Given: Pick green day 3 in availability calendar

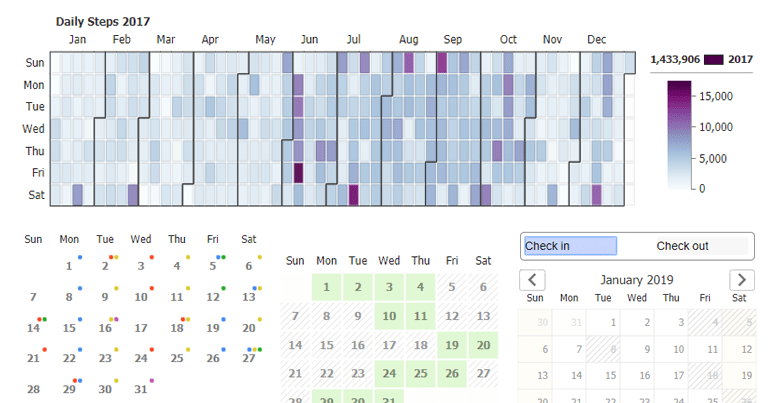Looking at the screenshot, I should [389, 288].
